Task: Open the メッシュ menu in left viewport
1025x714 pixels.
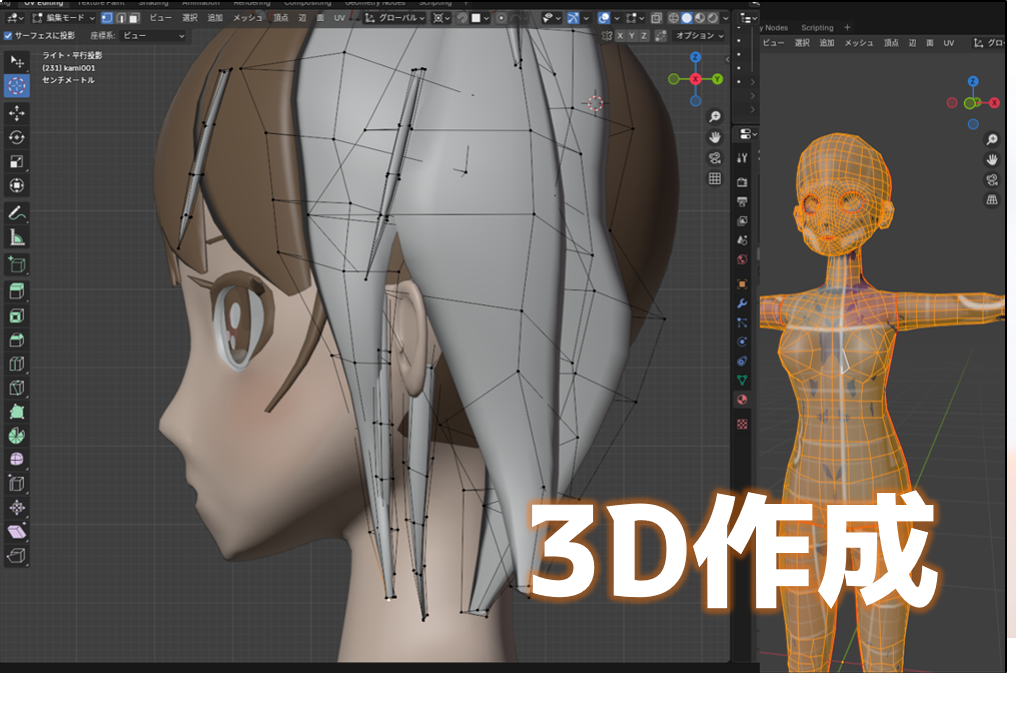Action: coord(247,18)
